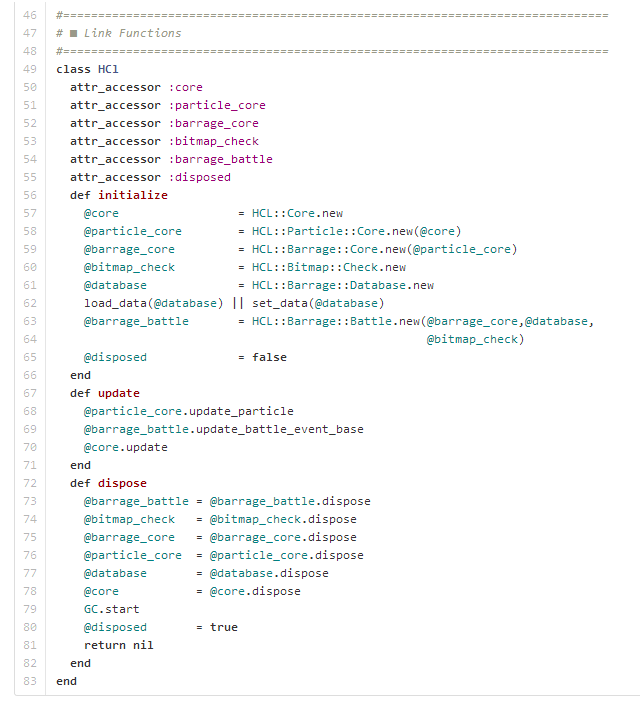Click the 'true' value on line 80
This screenshot has height=704, width=640.
[x=224, y=627]
